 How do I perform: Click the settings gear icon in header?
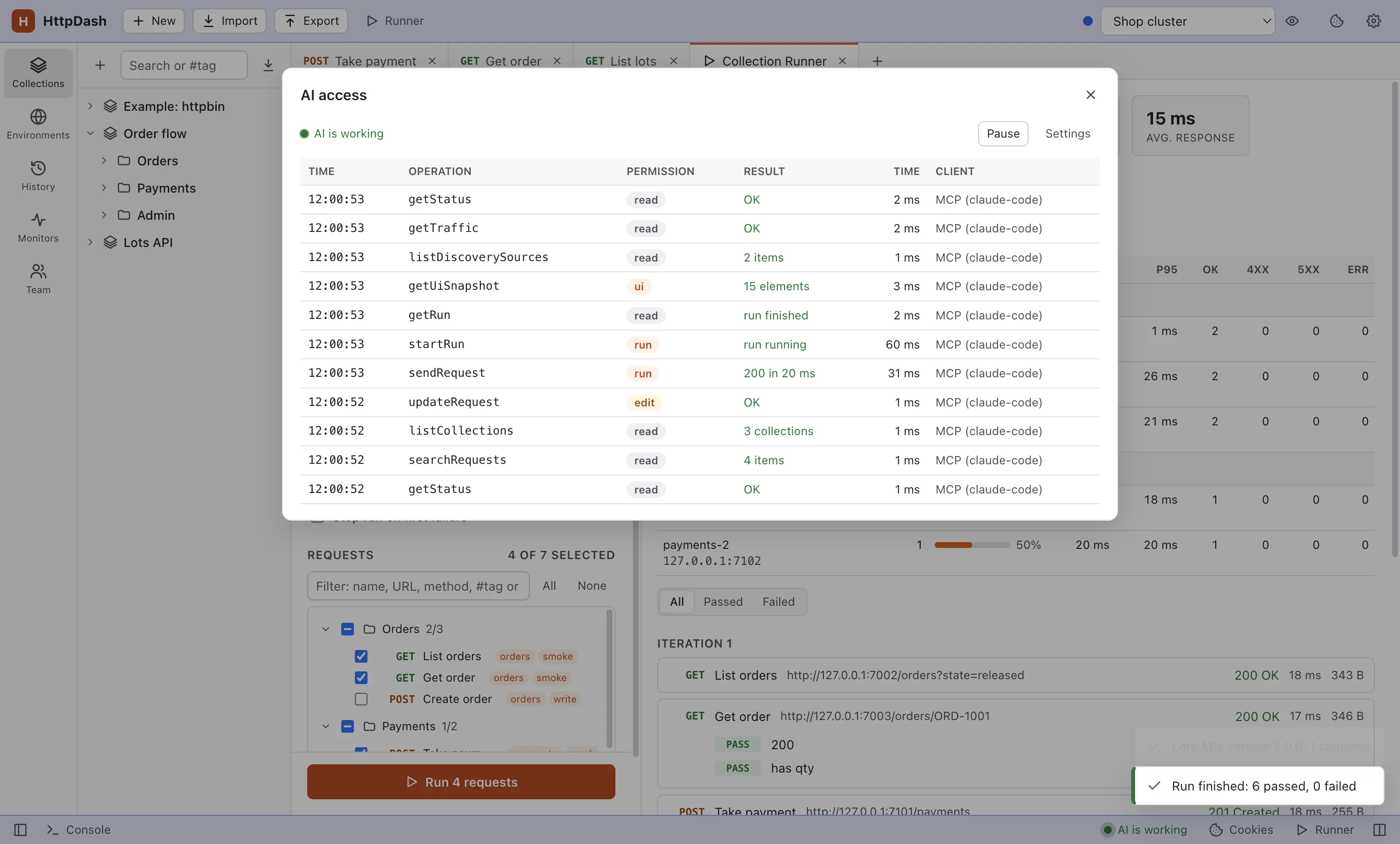1373,21
